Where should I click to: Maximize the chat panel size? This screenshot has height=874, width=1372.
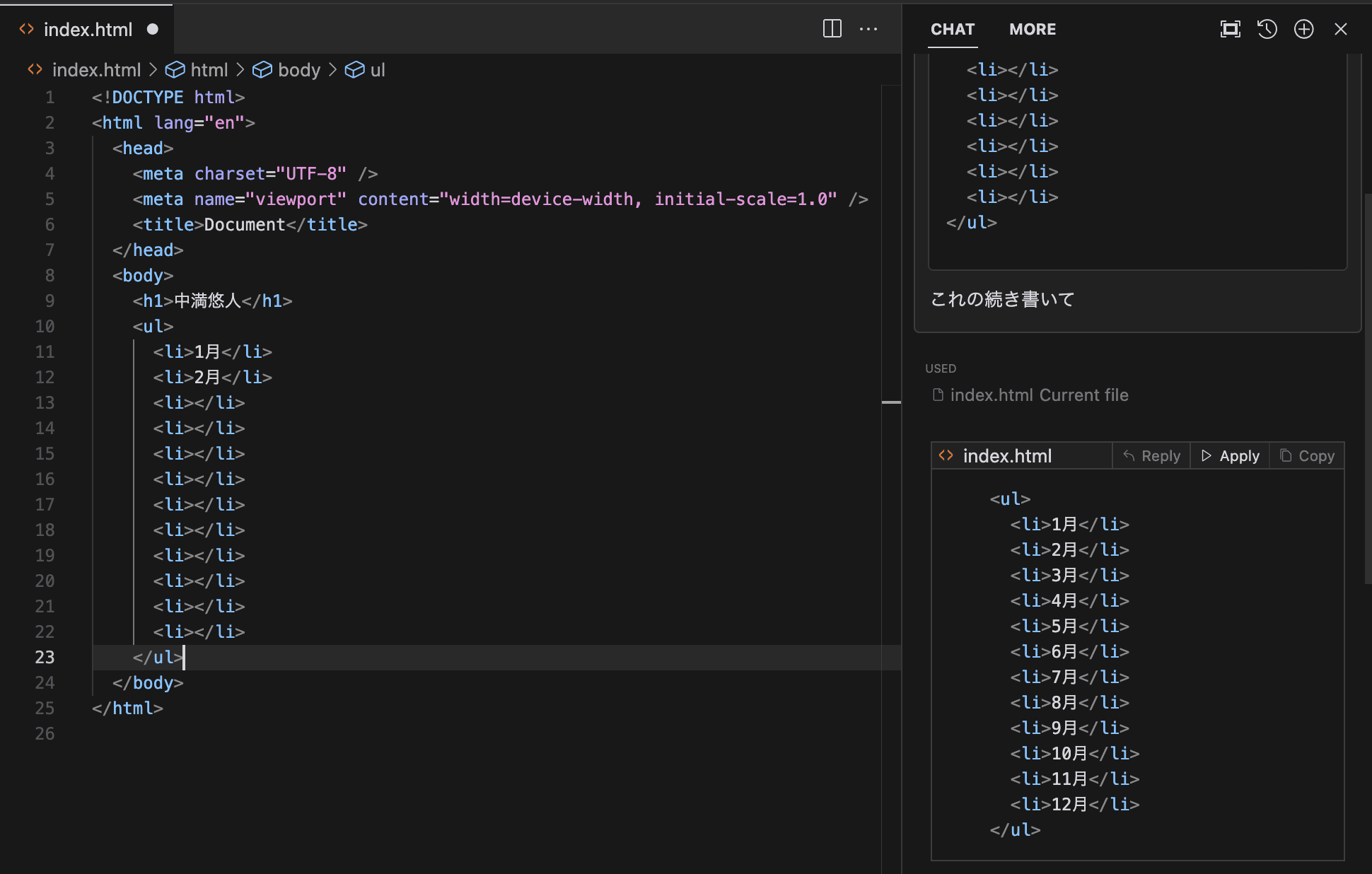coord(1230,29)
